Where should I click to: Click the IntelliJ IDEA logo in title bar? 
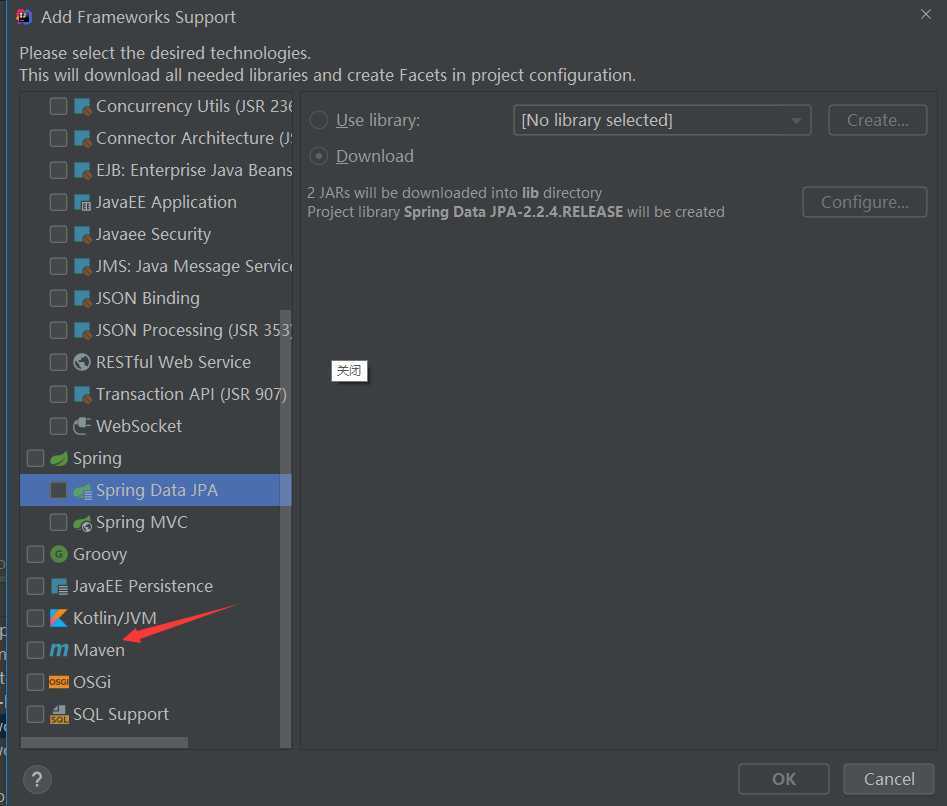24,16
